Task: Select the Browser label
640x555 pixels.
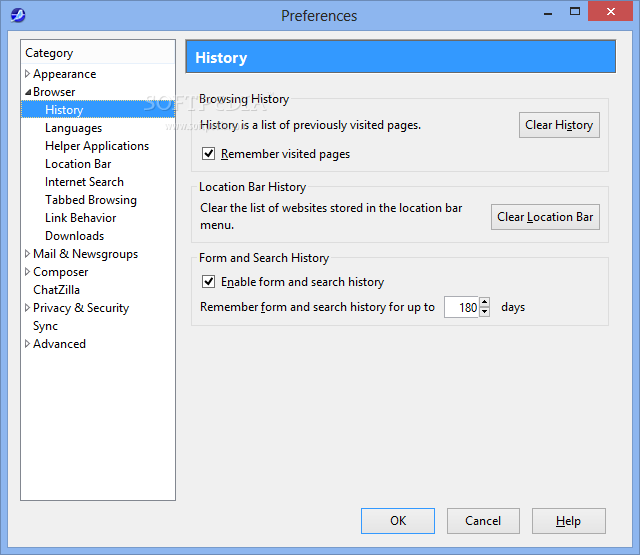Action: click(x=54, y=92)
